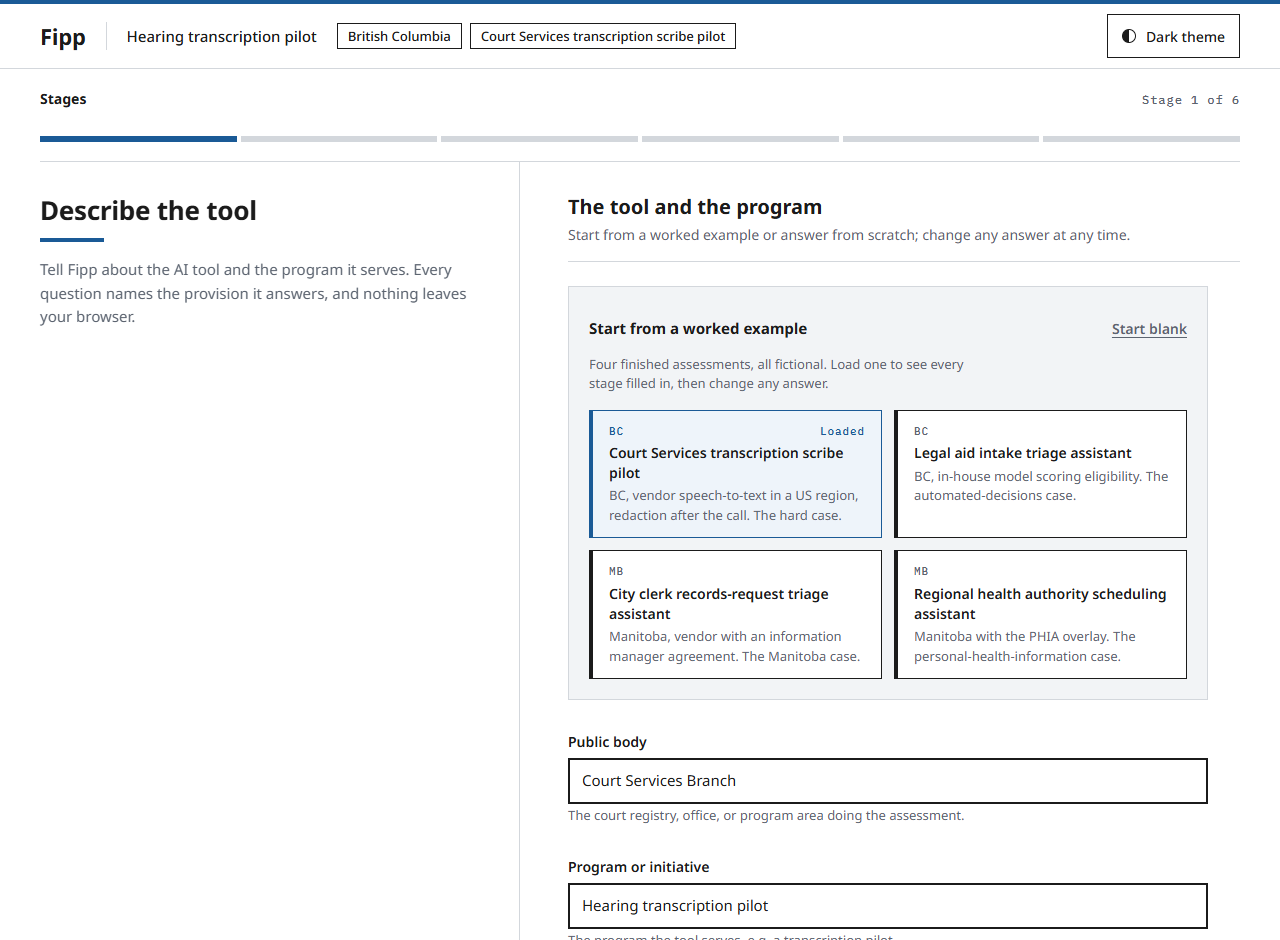Click the Program or initiative input field
This screenshot has width=1280, height=940.
point(888,906)
